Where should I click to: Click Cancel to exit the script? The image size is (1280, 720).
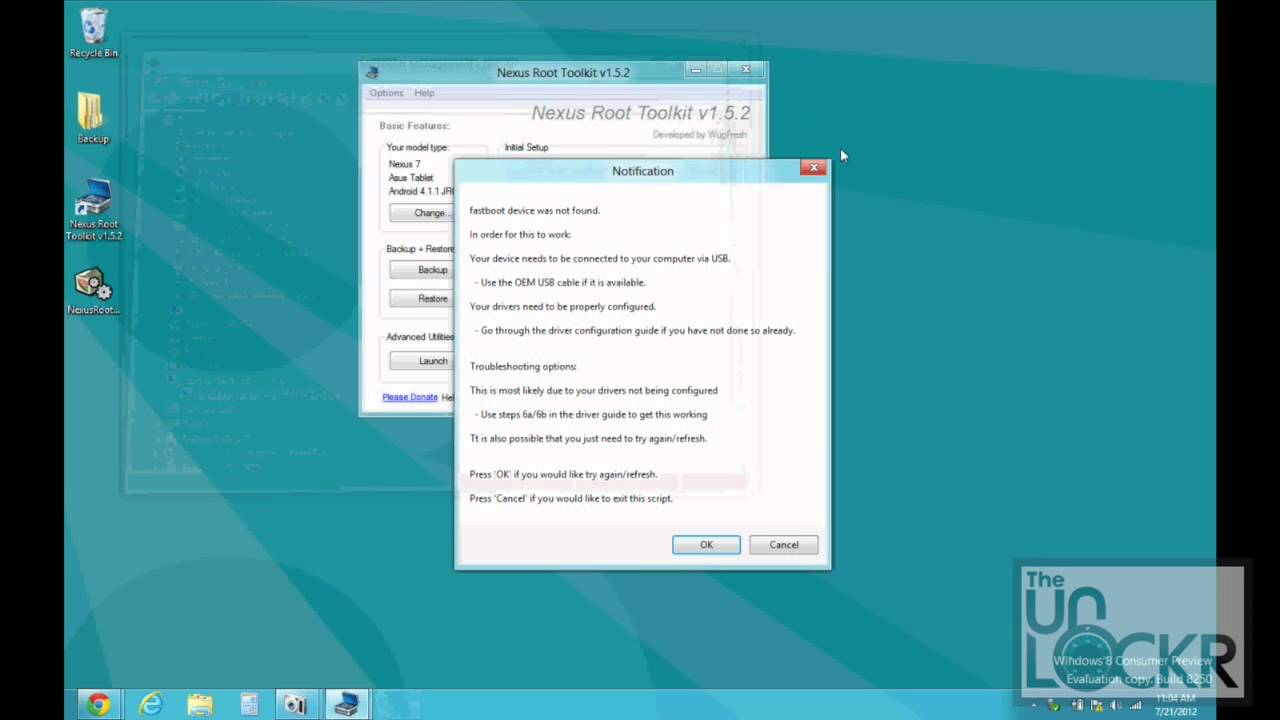[783, 545]
